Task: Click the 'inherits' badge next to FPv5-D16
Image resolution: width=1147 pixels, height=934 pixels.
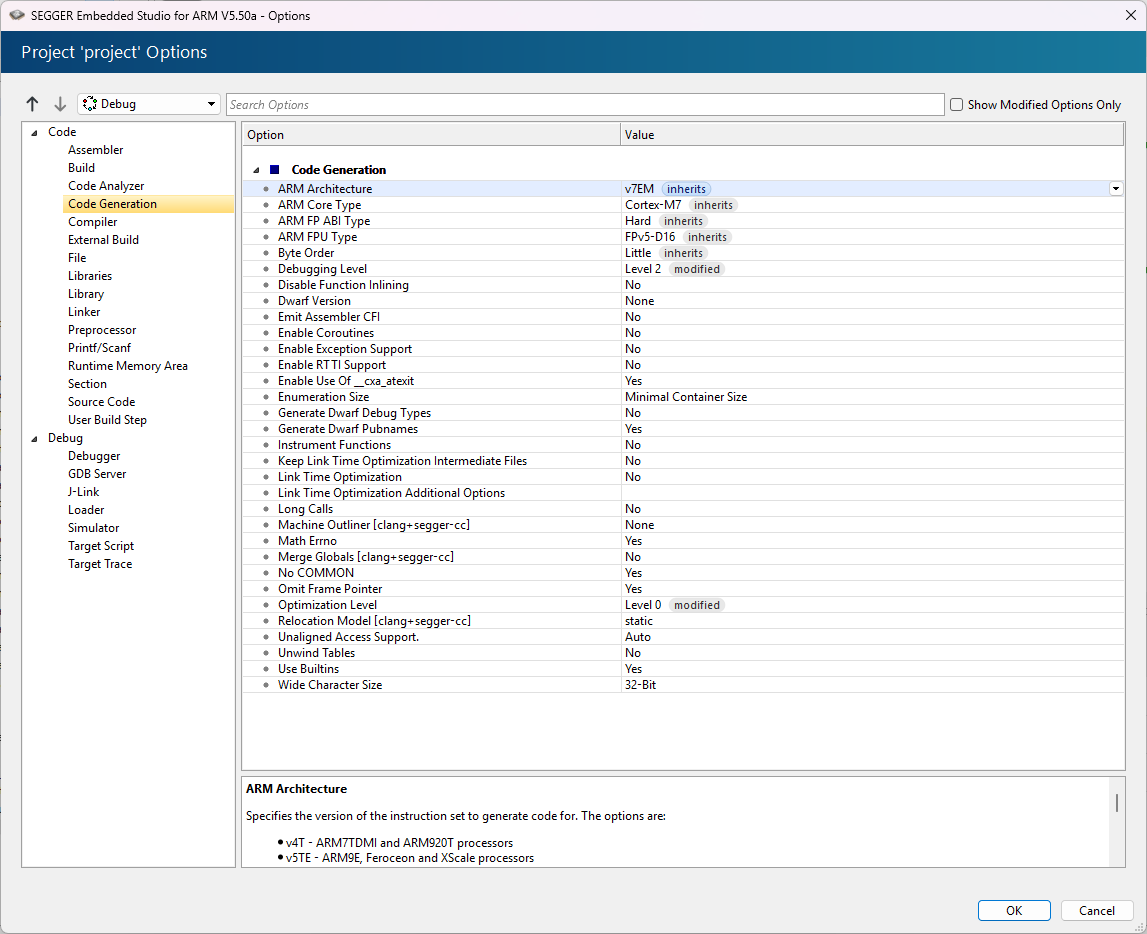Action: (x=706, y=237)
